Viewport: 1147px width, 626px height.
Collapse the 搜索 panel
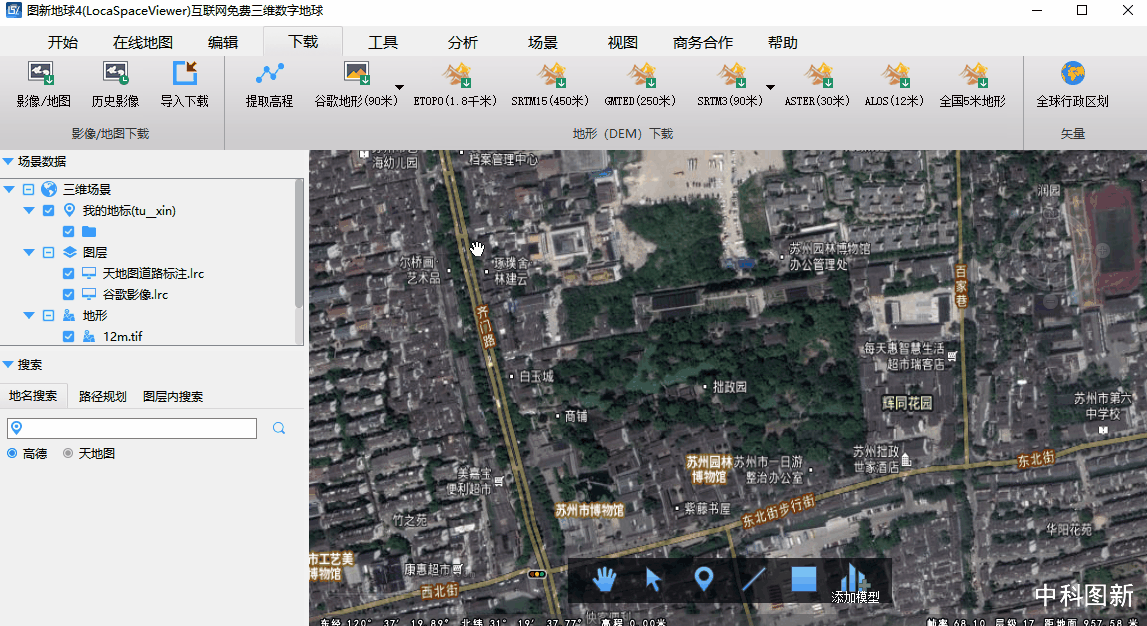point(8,364)
